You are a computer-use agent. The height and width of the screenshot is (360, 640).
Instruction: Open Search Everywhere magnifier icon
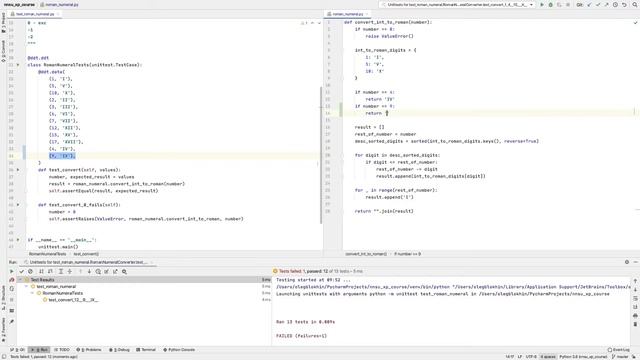(635, 4)
